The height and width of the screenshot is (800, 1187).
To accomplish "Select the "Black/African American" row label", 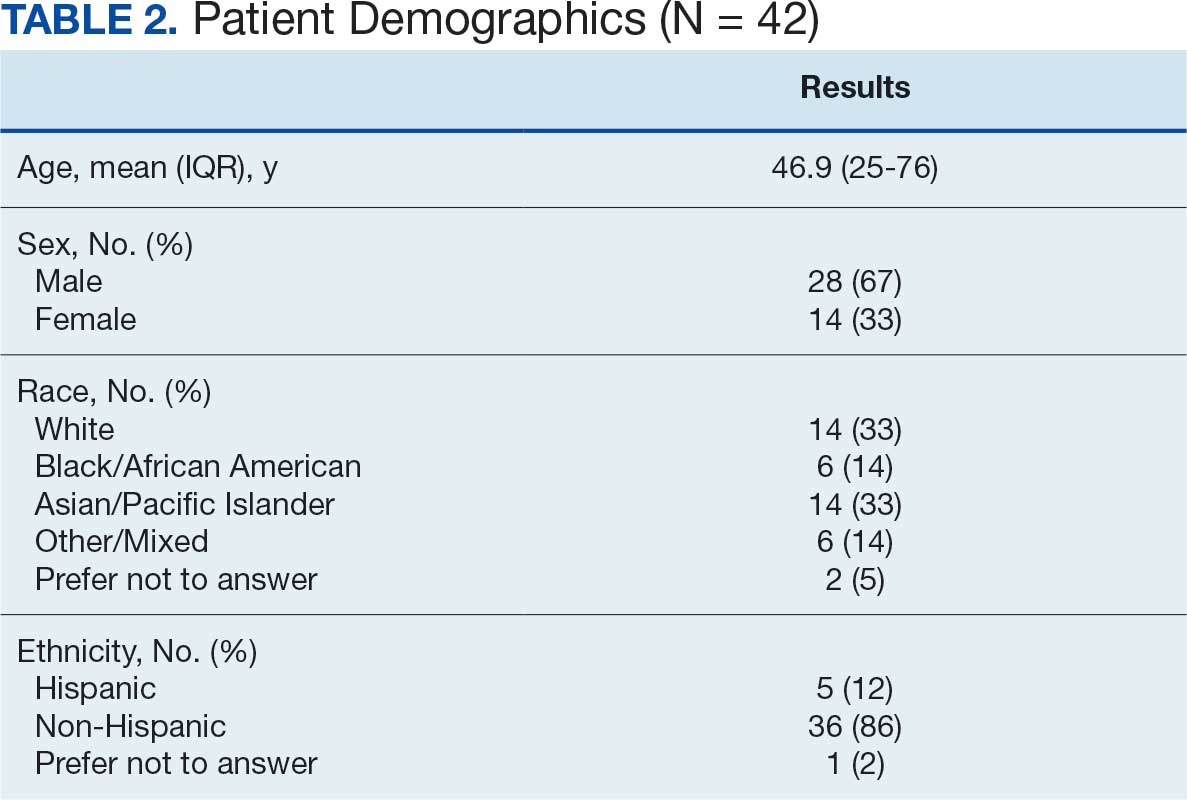I will [x=198, y=466].
